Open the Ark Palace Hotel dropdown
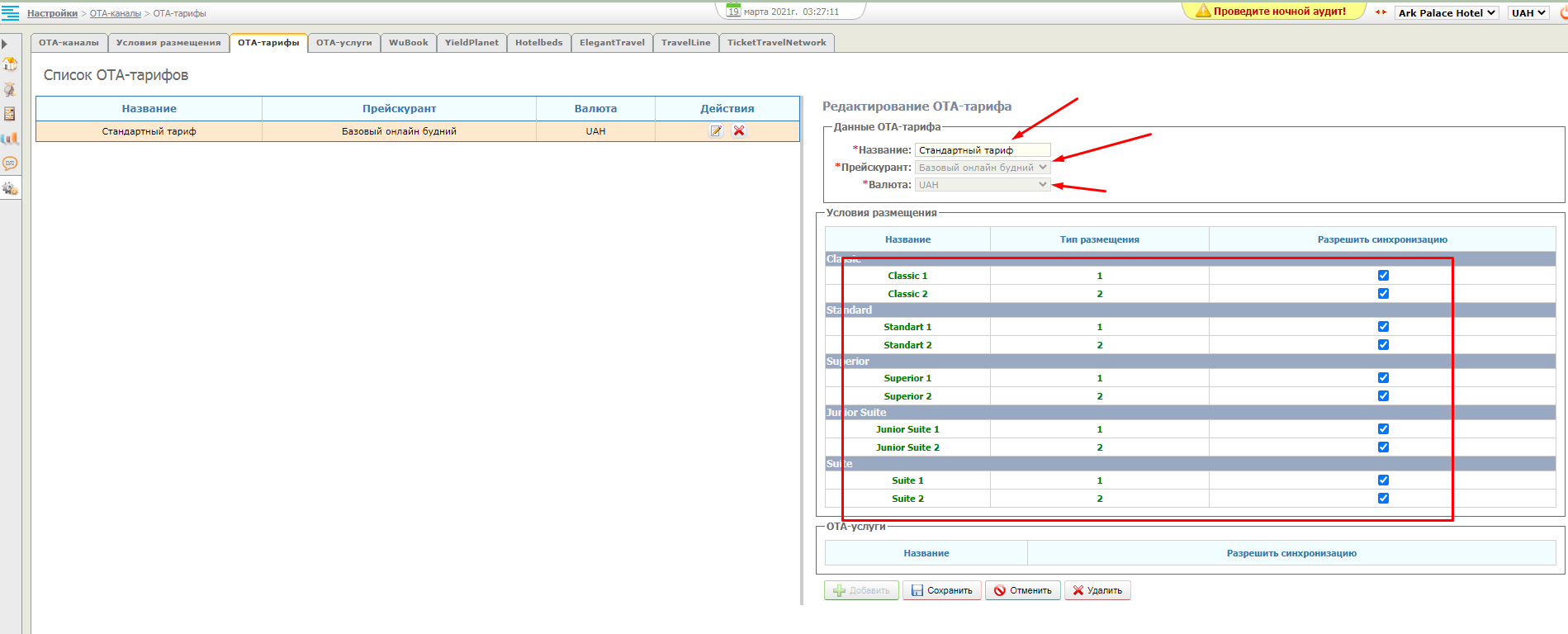Screen dimensions: 1568x634 (1446, 13)
